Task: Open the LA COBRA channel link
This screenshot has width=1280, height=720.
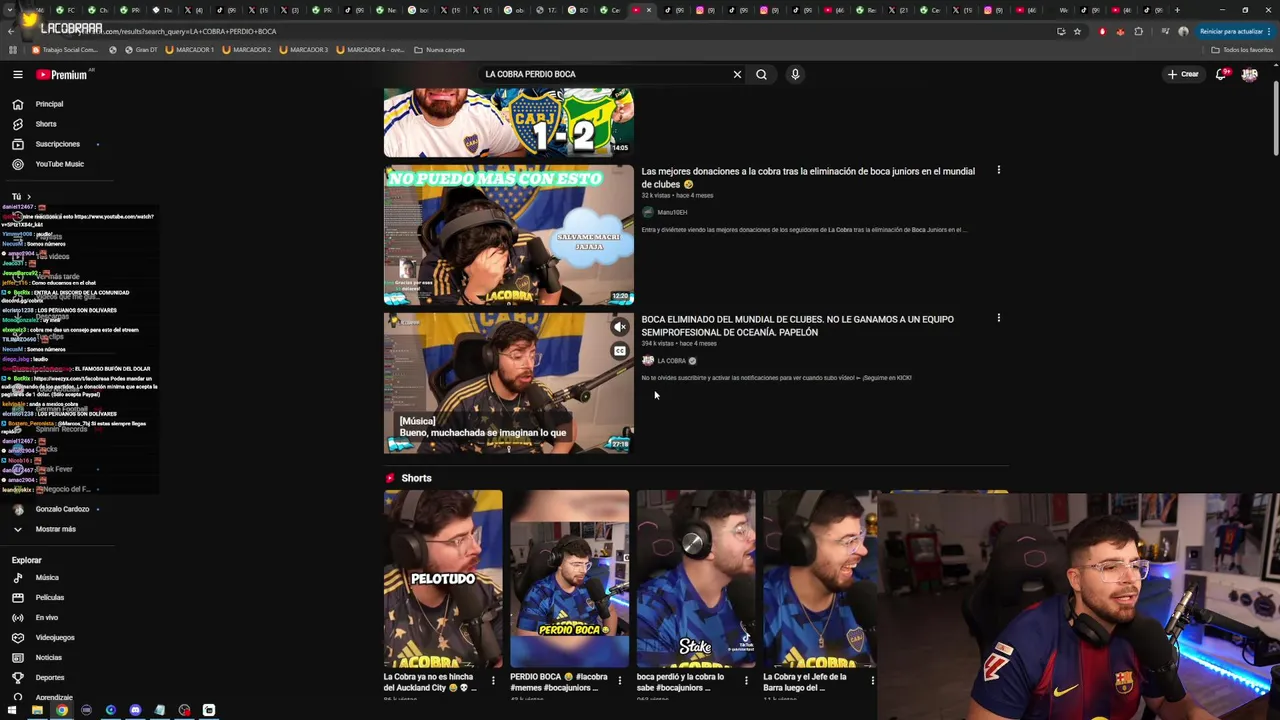Action: (x=671, y=361)
